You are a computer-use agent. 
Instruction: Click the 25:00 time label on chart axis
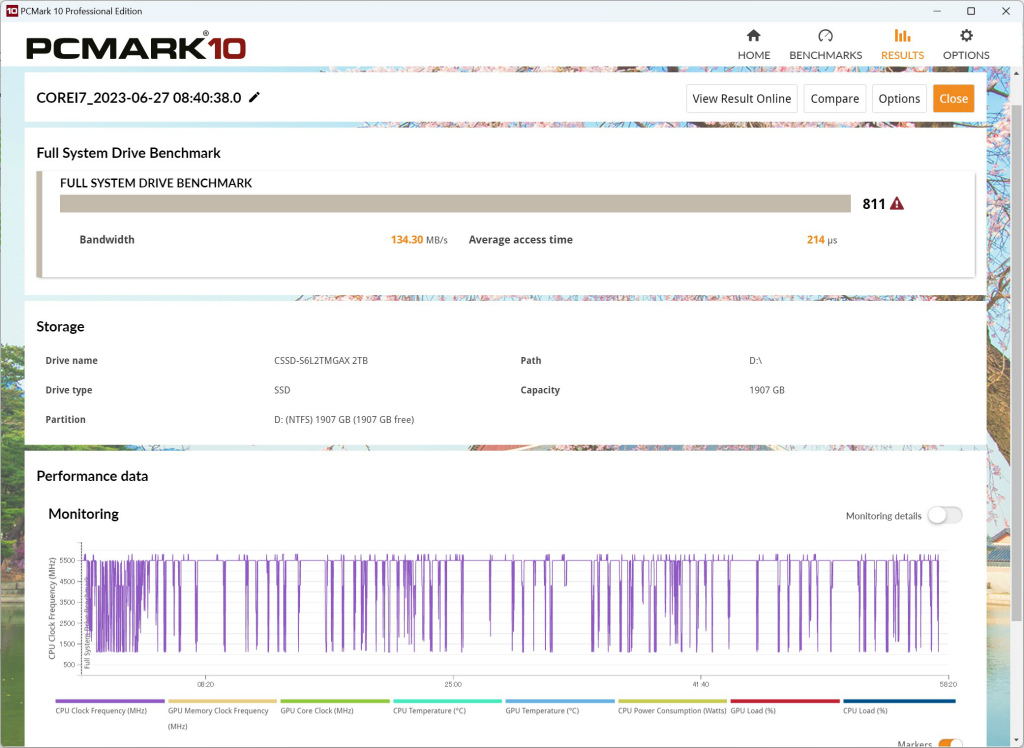tap(453, 685)
